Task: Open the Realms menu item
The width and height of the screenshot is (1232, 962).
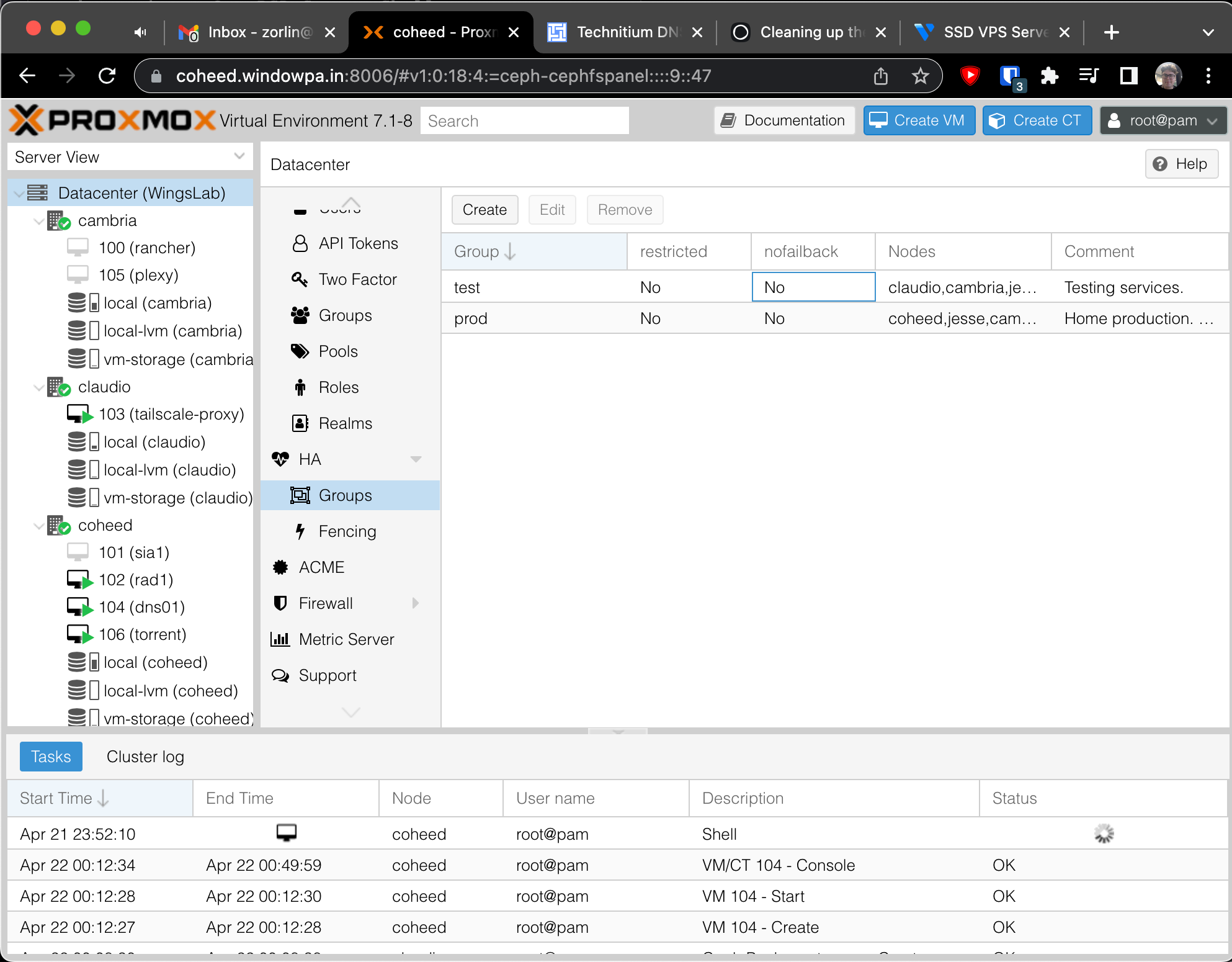Action: (x=345, y=423)
